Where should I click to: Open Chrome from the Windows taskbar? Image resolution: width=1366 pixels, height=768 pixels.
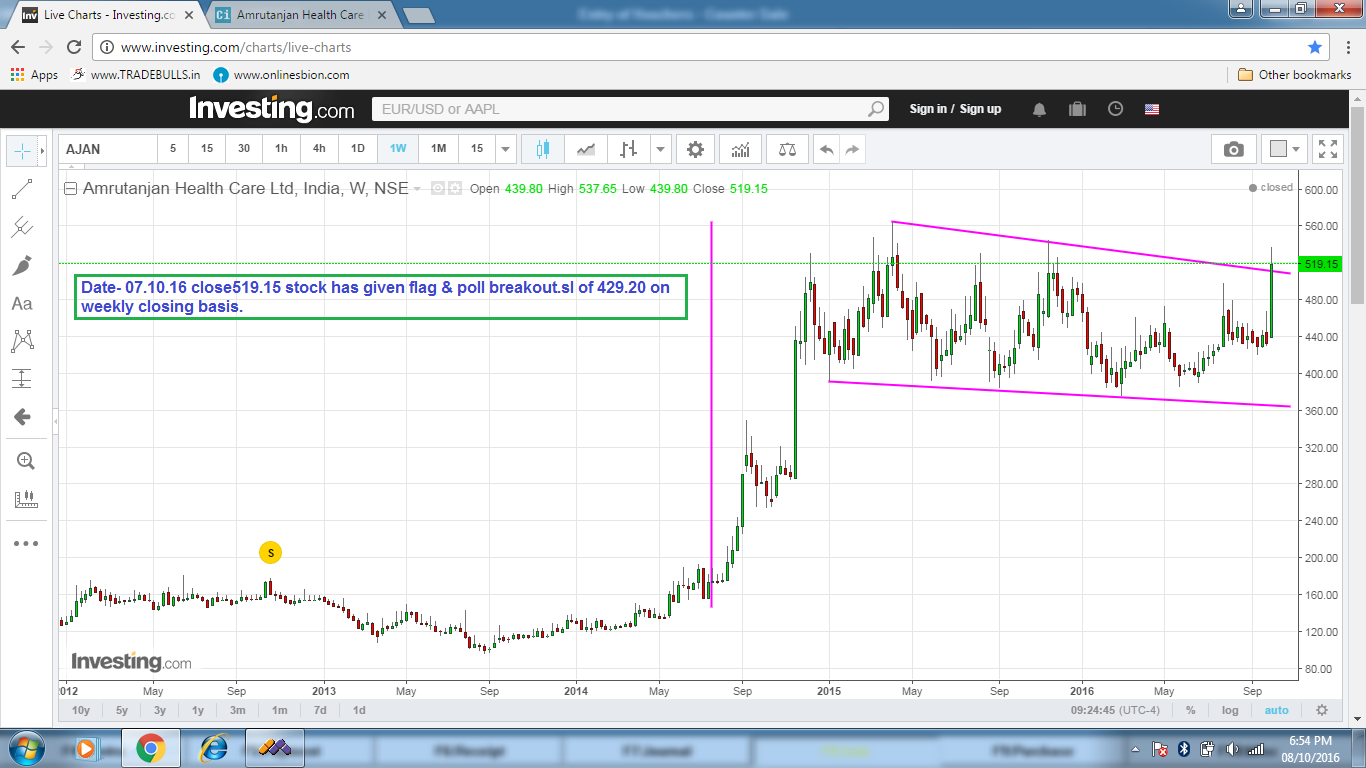[x=151, y=747]
